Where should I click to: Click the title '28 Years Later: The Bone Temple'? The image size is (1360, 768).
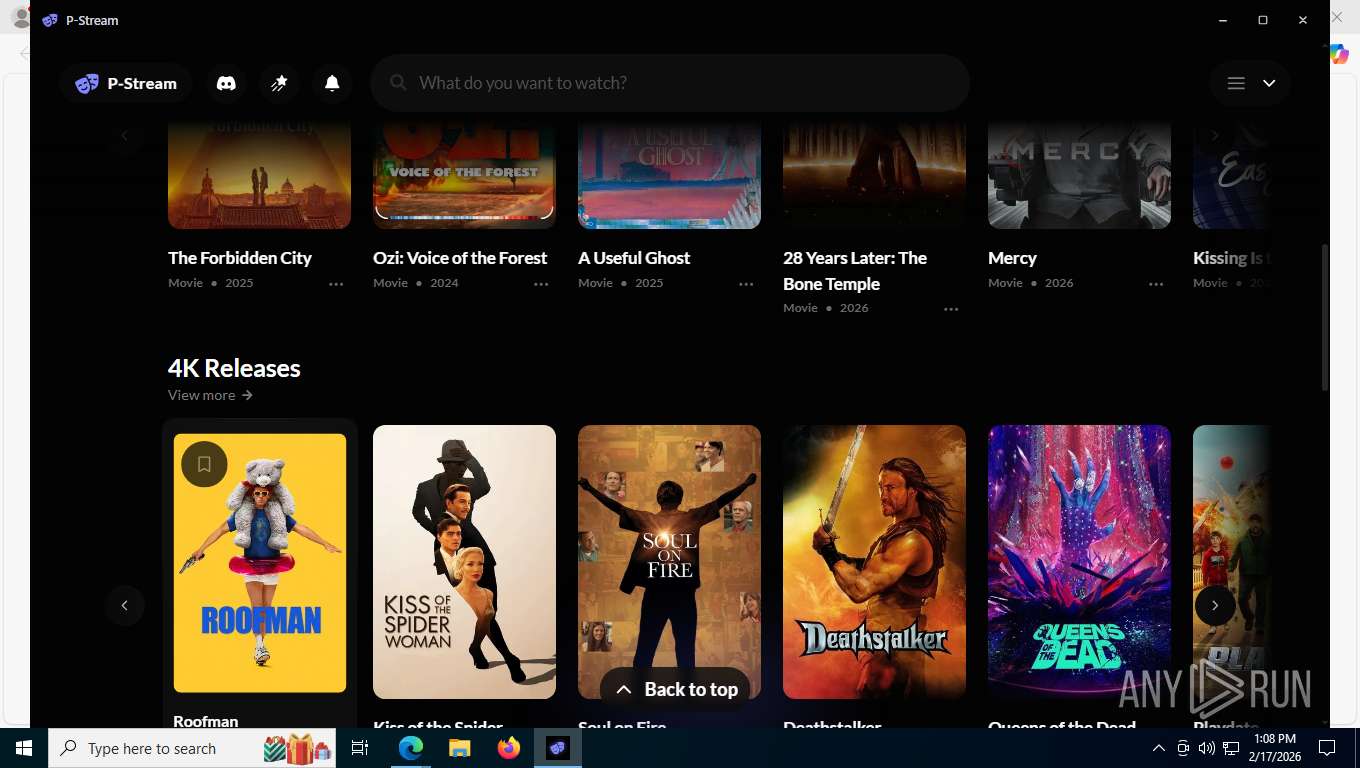pos(855,271)
